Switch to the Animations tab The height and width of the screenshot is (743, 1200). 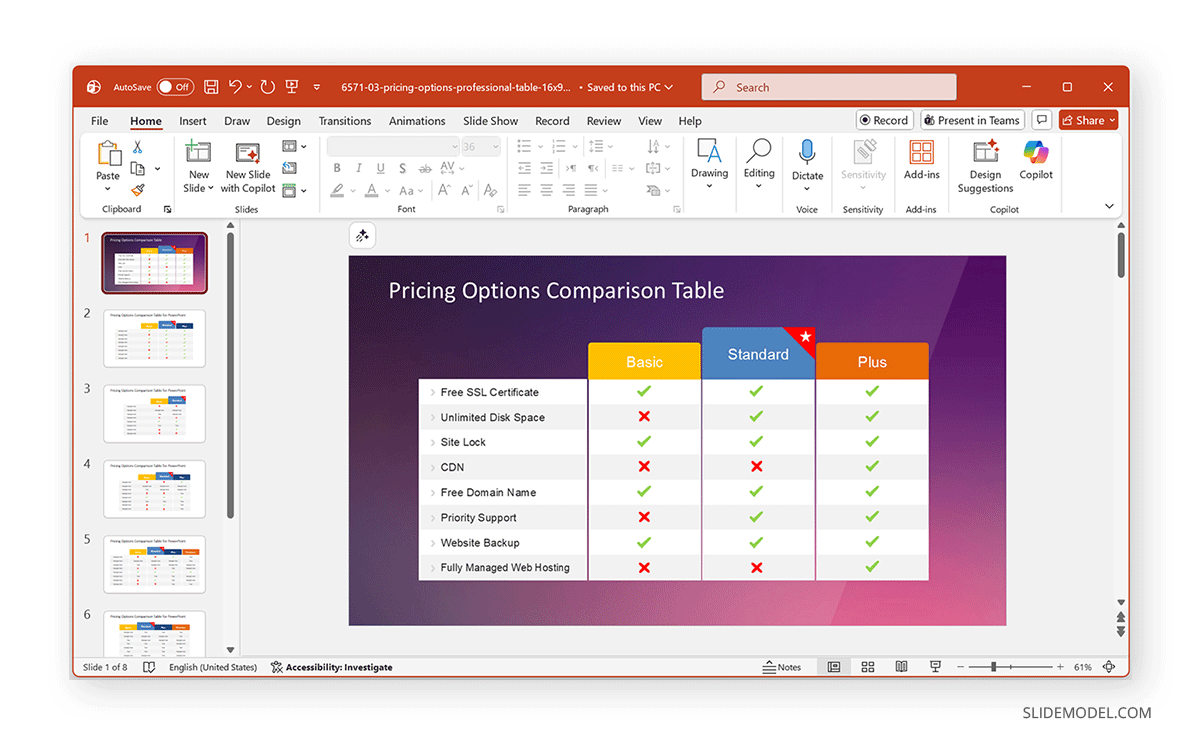(x=417, y=120)
